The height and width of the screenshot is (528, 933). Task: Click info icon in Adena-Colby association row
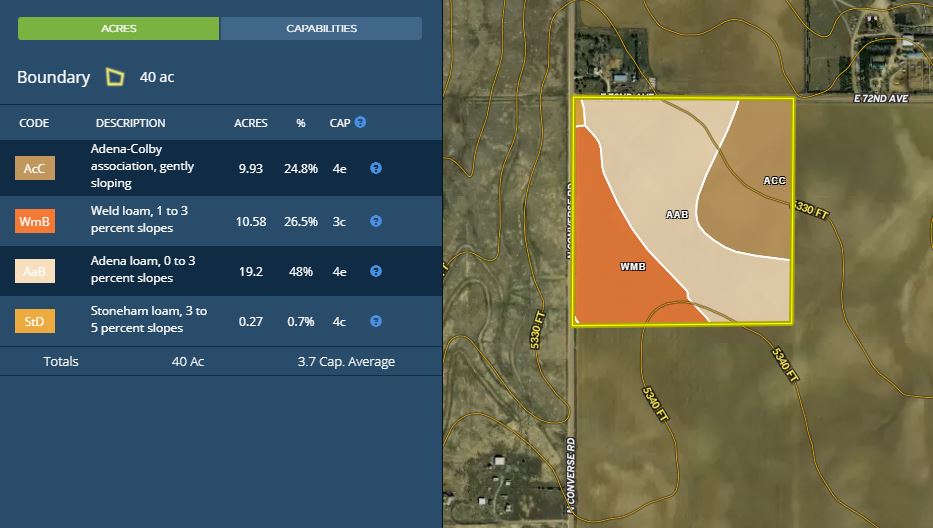(x=376, y=169)
